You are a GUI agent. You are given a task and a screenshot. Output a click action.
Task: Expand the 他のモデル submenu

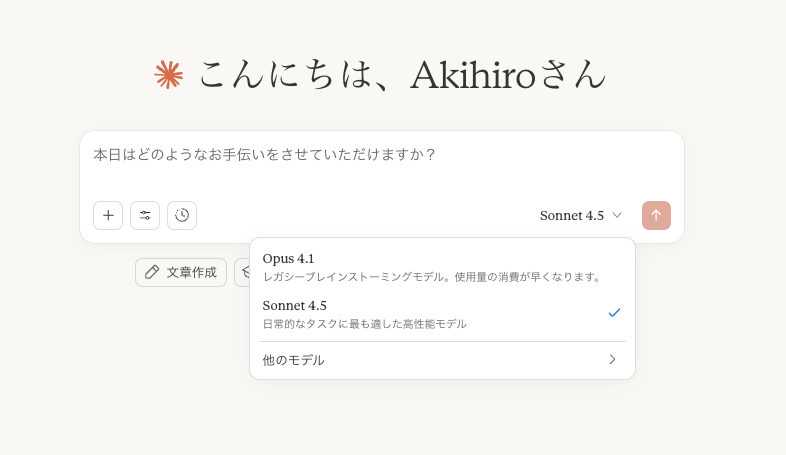click(x=294, y=359)
